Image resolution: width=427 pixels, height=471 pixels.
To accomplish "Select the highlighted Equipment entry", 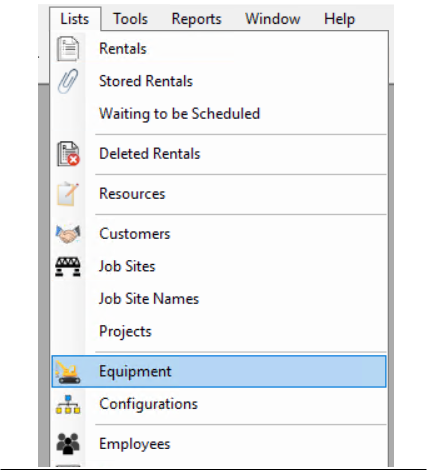I will (219, 371).
